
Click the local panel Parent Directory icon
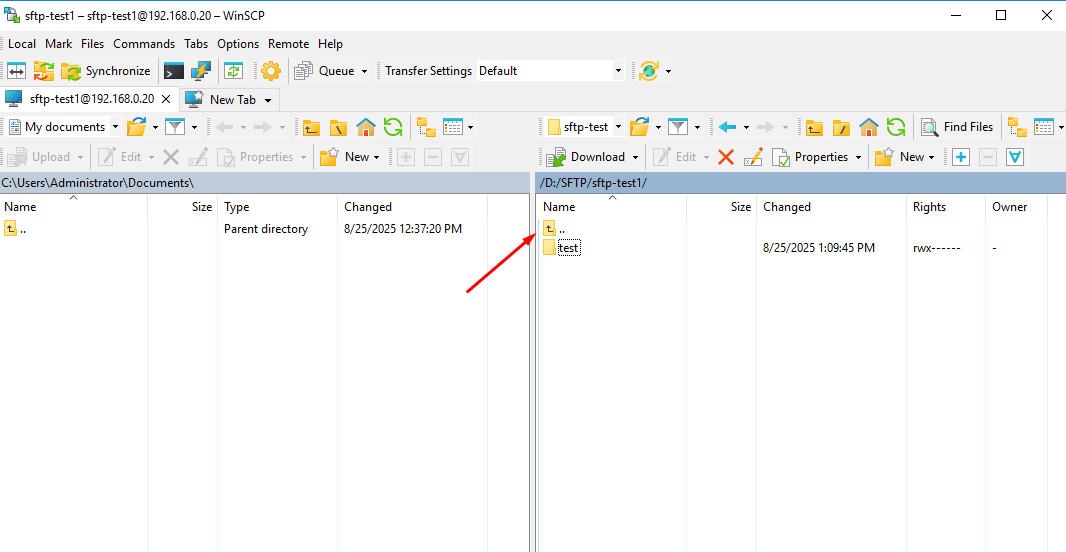tap(311, 126)
